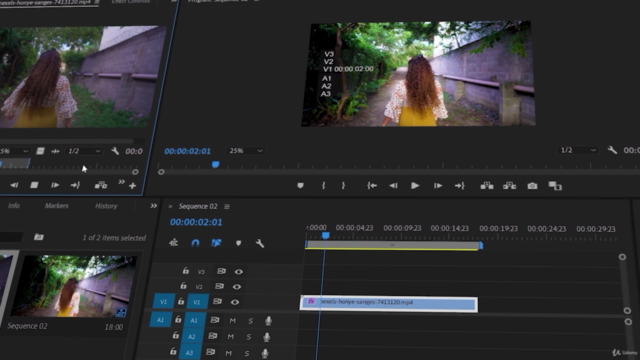
Task: Open Timeline display settings wrench
Action: pyautogui.click(x=260, y=243)
